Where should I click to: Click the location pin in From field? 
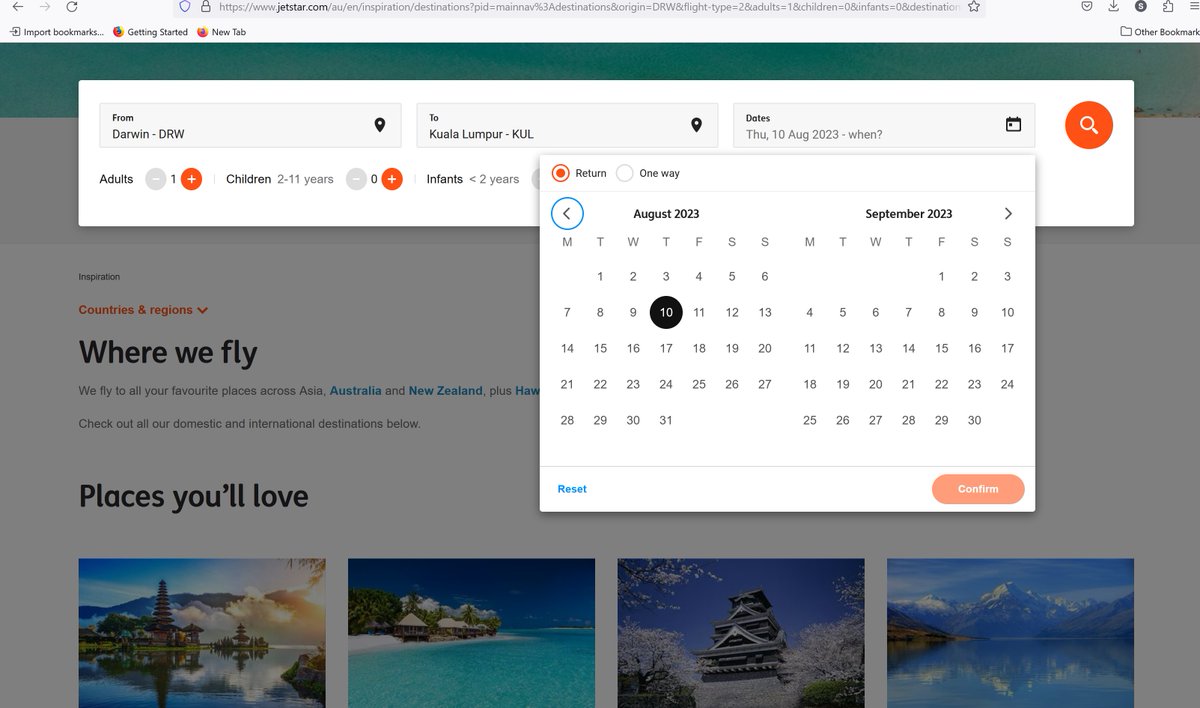click(380, 125)
